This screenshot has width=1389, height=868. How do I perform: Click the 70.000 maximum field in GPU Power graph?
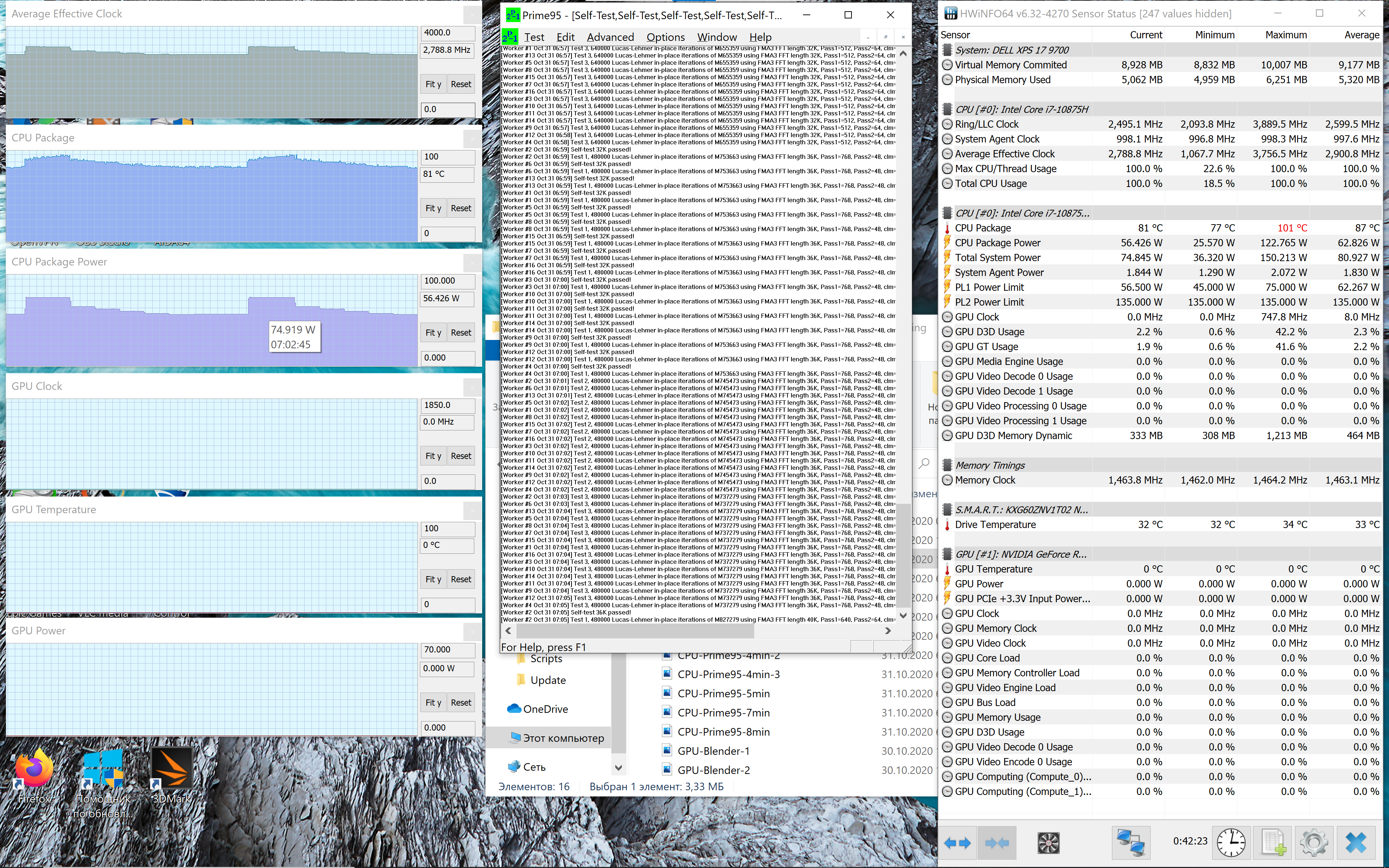coord(448,649)
